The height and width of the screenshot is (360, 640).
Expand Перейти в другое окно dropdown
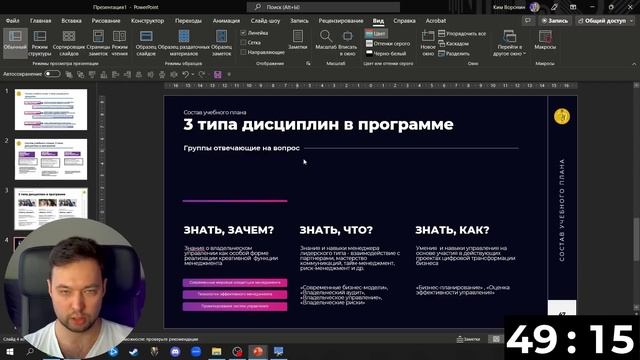(509, 42)
